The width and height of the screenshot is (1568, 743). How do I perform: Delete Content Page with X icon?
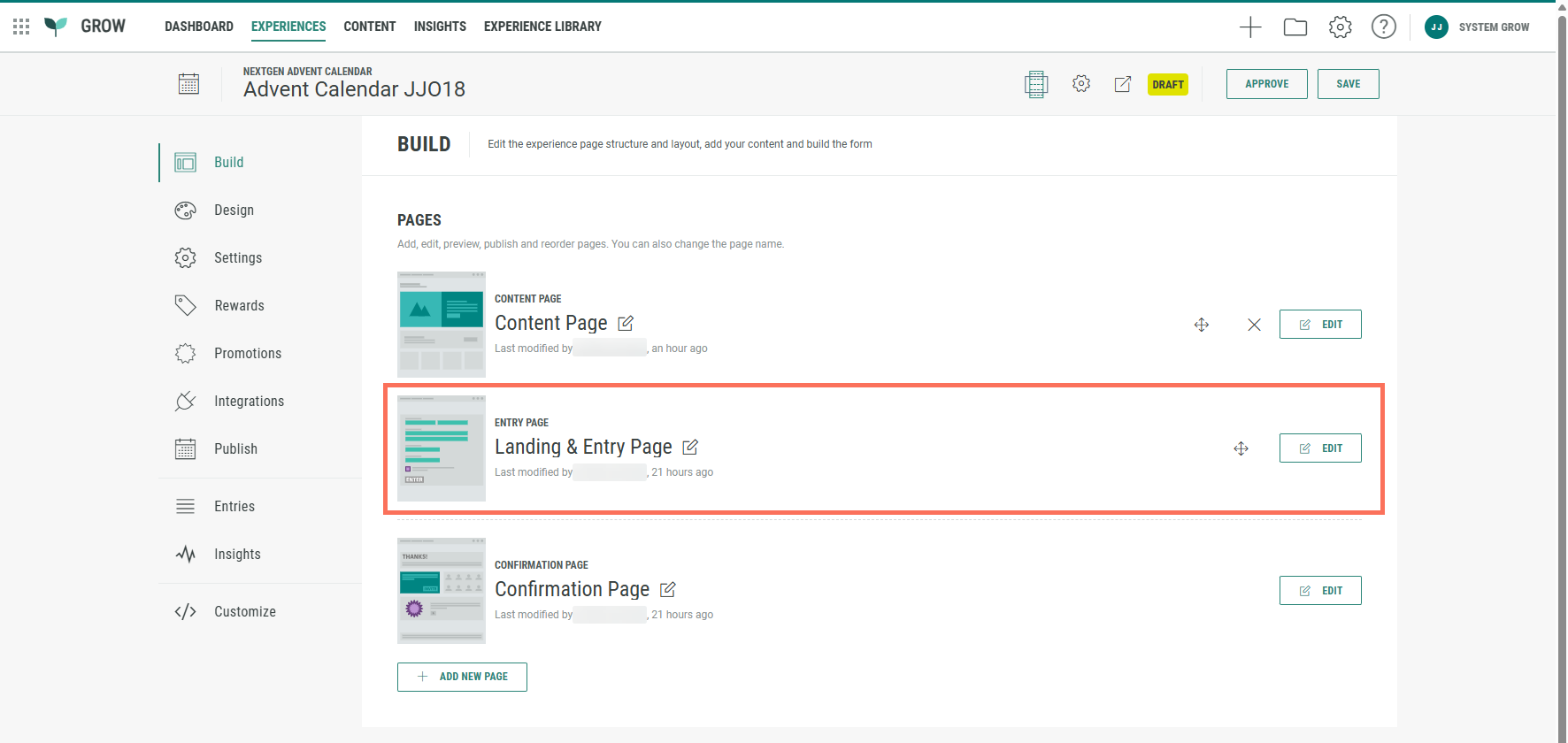1254,325
